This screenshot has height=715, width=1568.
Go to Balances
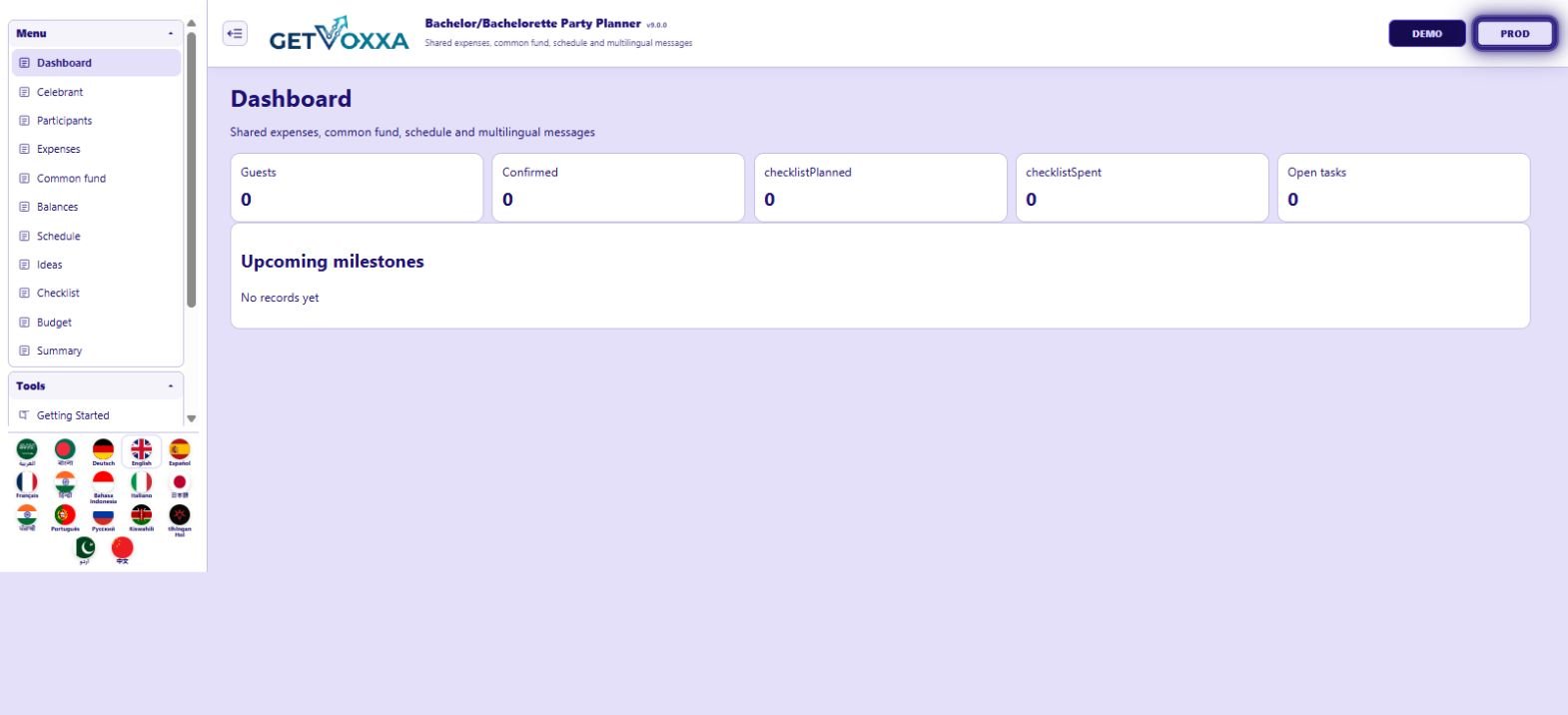(x=96, y=207)
